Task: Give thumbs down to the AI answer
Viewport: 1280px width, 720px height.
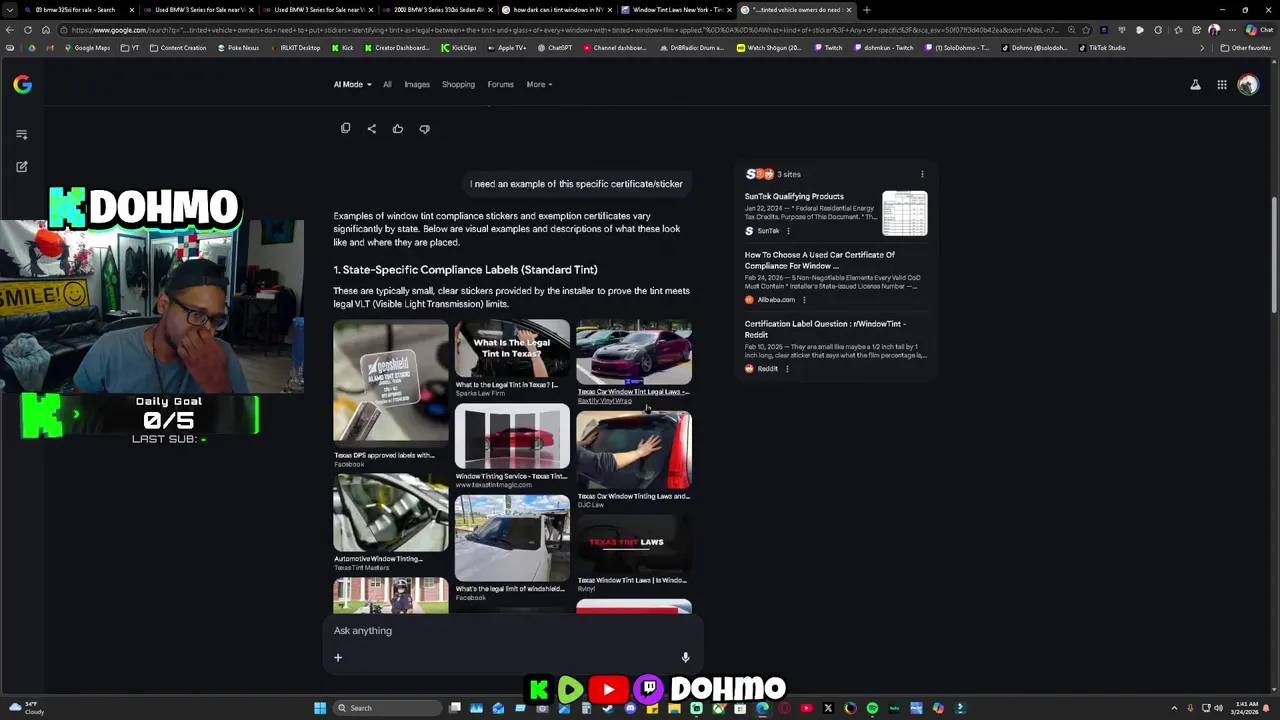Action: [424, 128]
